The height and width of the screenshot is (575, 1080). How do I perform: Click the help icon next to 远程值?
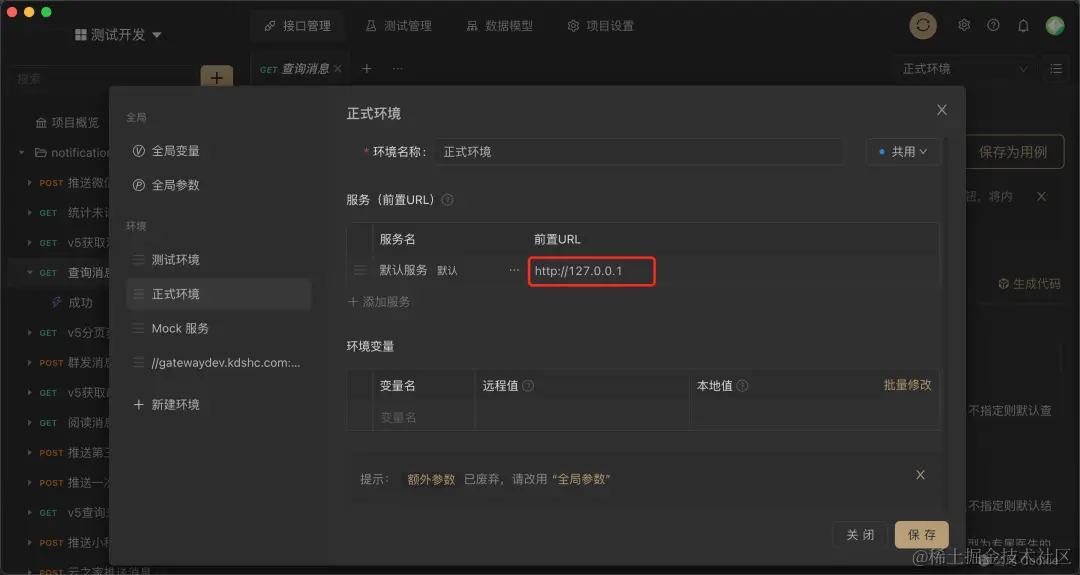pos(528,386)
